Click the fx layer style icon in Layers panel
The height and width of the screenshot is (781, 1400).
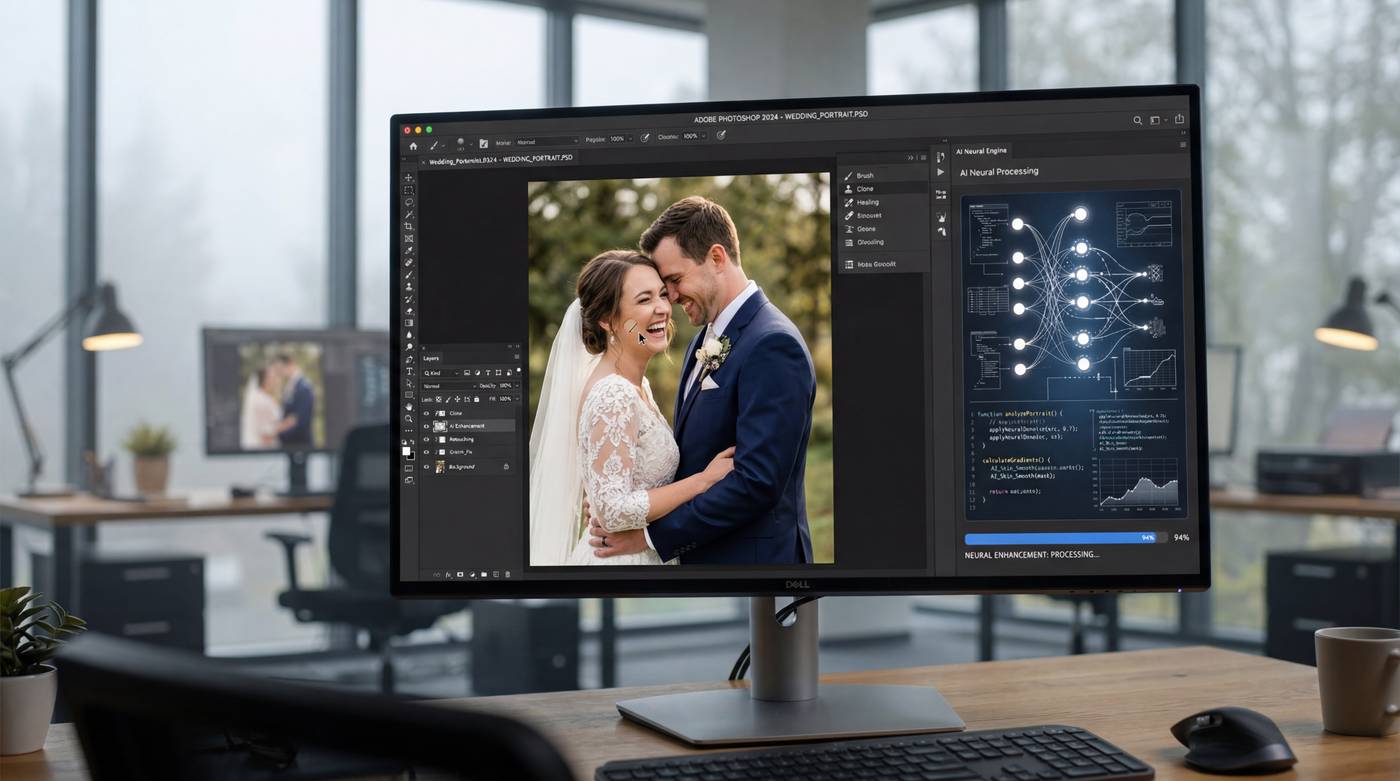pyautogui.click(x=449, y=574)
